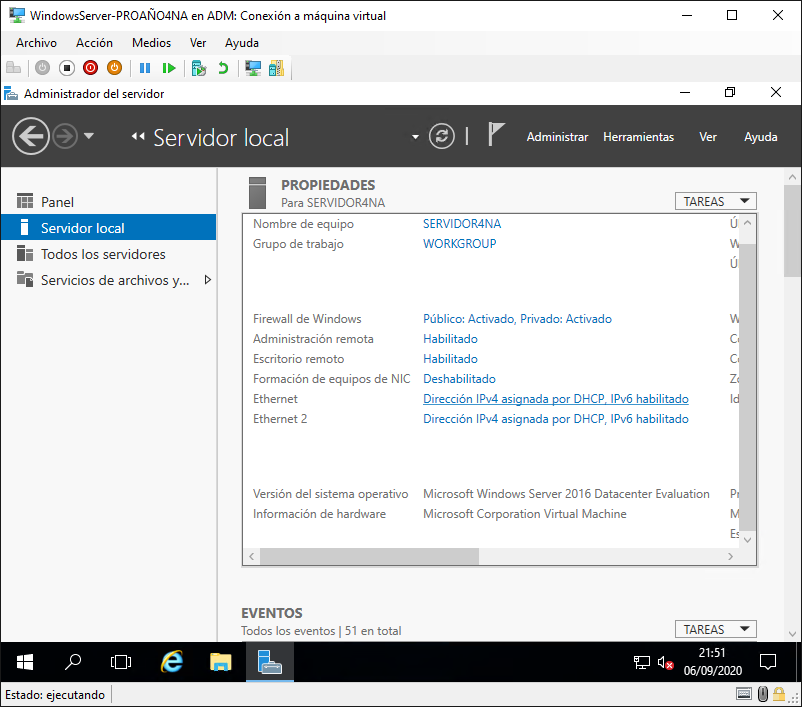Refresh Server Manager view
Image resolution: width=802 pixels, height=707 pixels.
tap(441, 137)
